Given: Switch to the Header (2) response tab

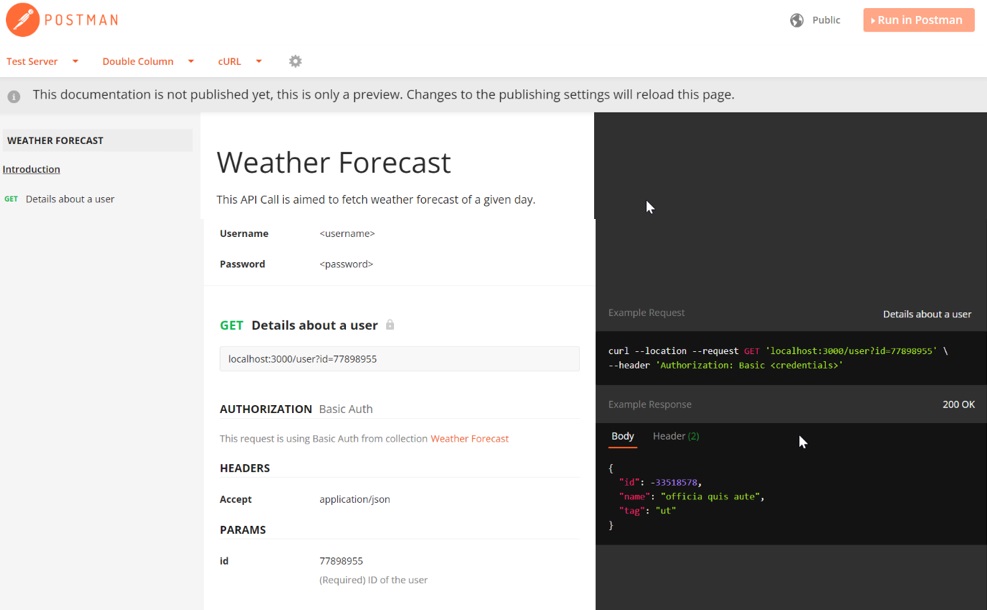Looking at the screenshot, I should (676, 436).
